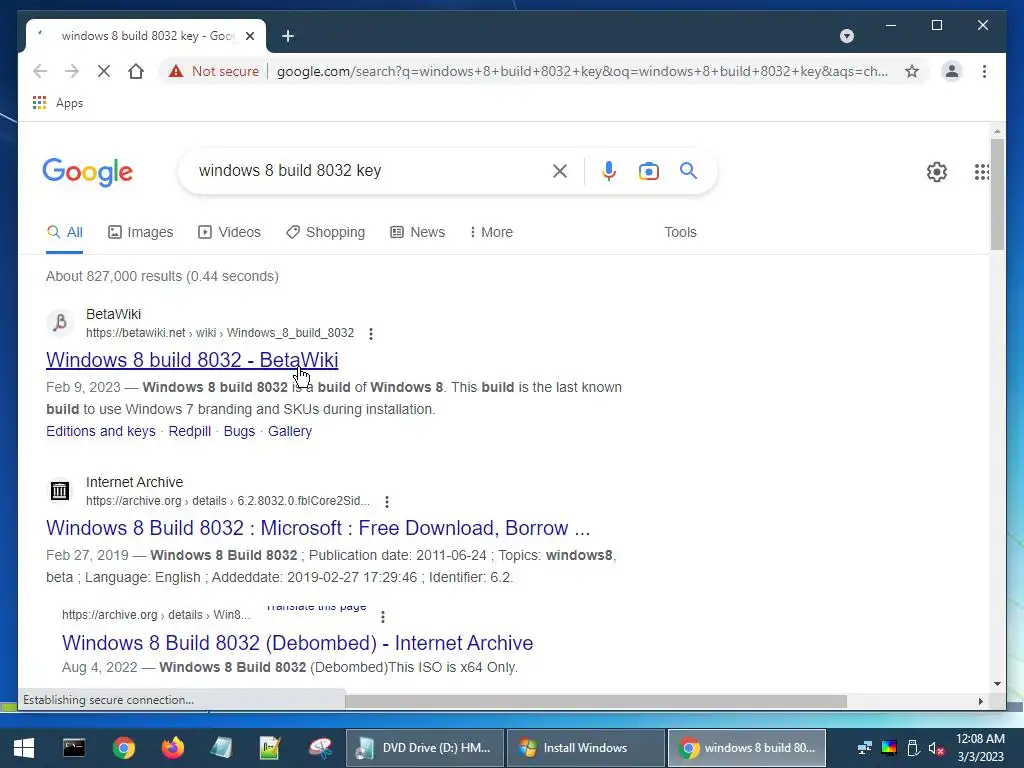
Task: Open the new tab plus button
Action: click(288, 36)
